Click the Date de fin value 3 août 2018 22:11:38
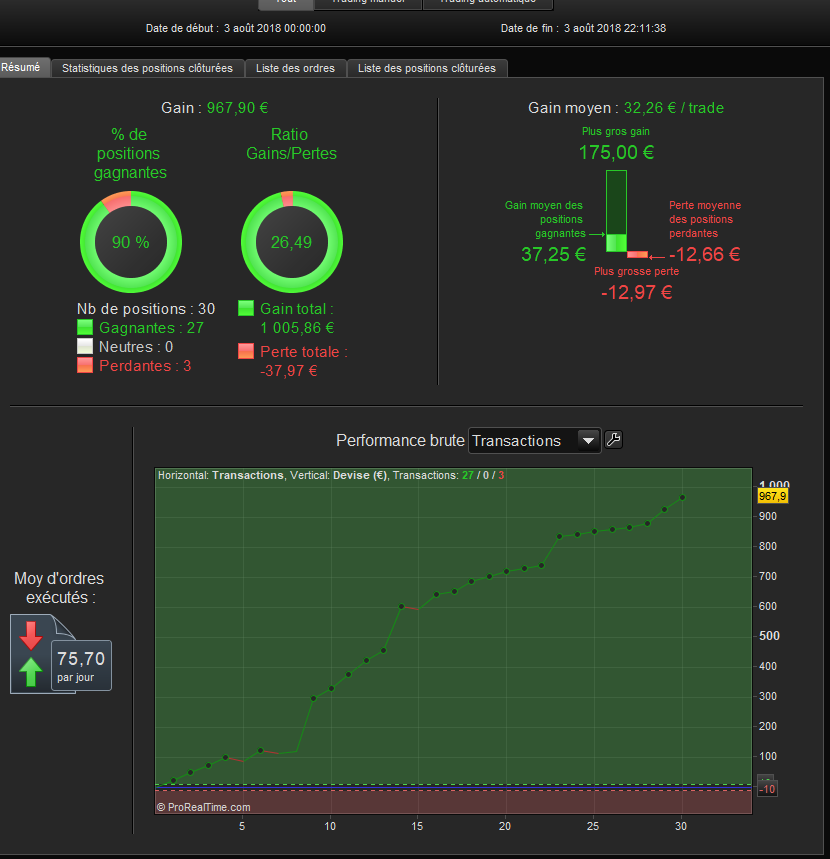This screenshot has height=859, width=830. click(615, 28)
